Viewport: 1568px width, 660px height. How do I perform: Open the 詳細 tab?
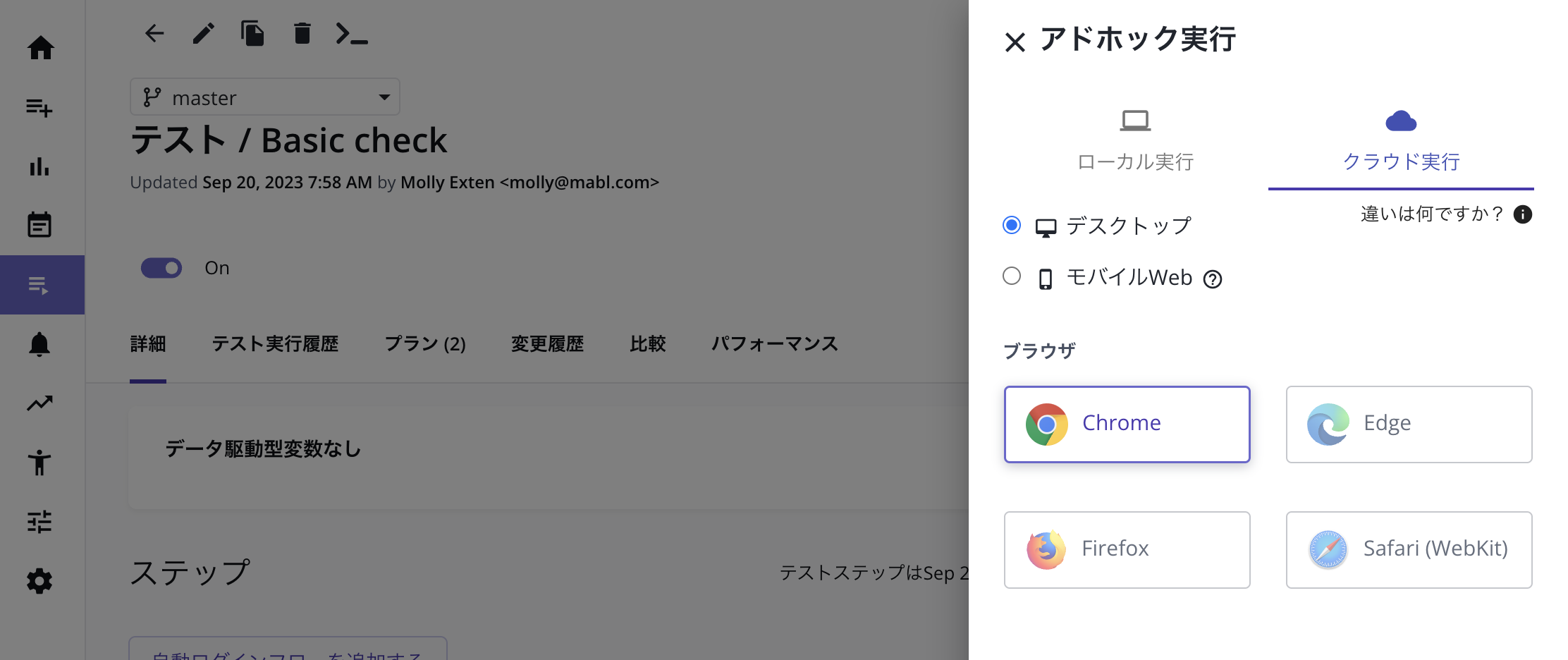point(148,344)
